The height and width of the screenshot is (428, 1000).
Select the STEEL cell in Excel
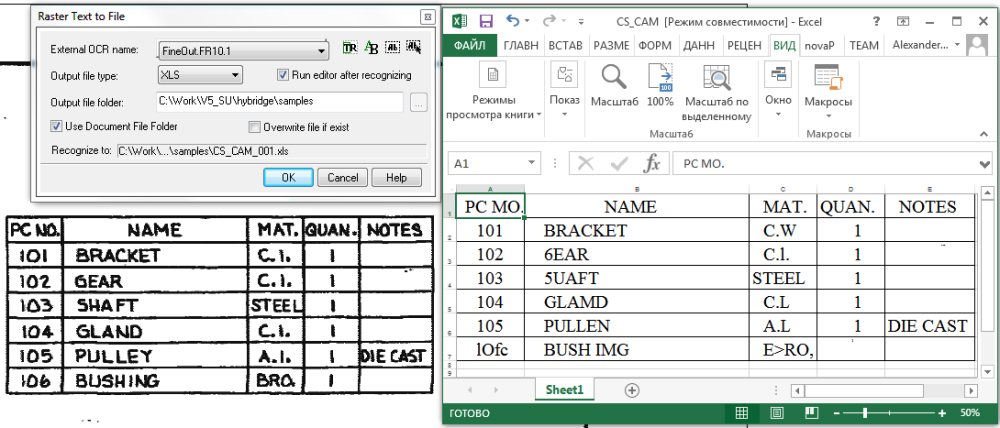point(783,278)
